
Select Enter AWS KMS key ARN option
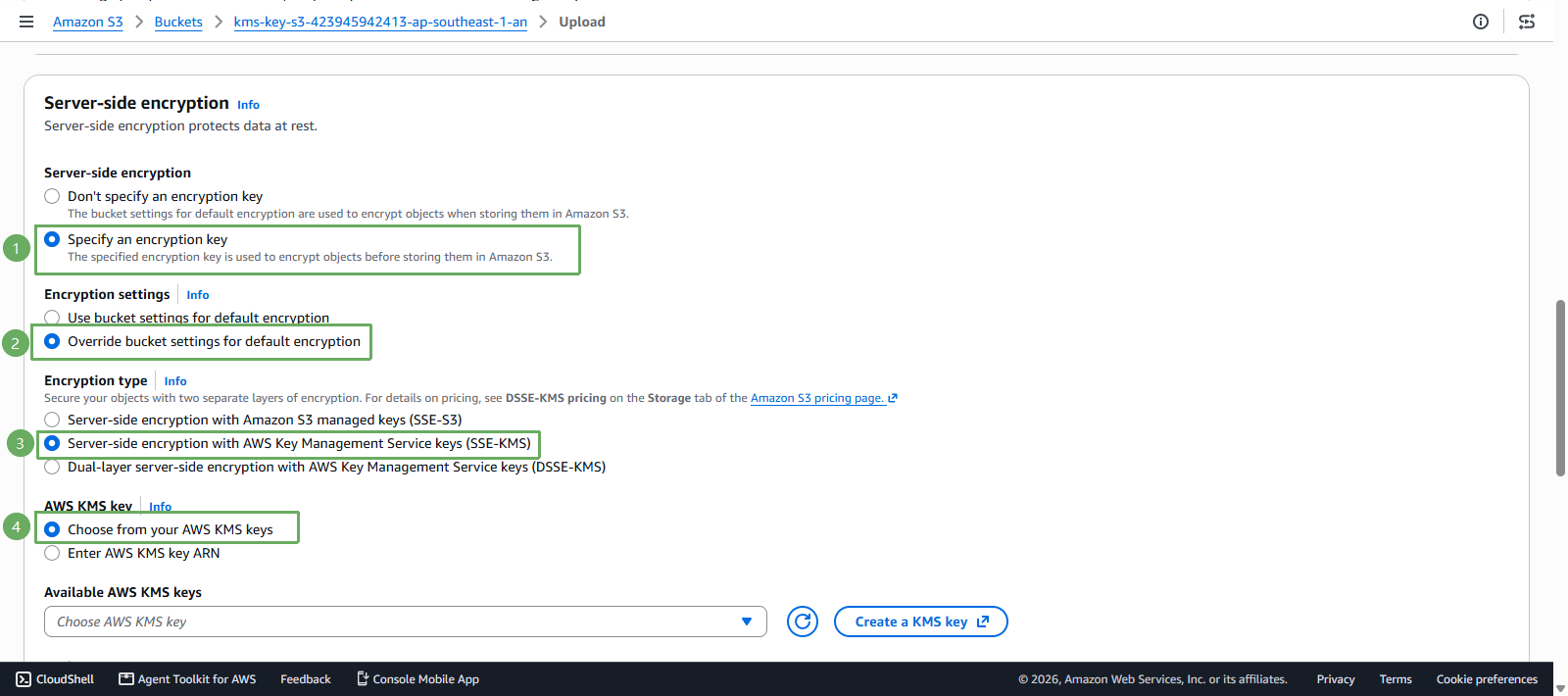pyautogui.click(x=52, y=553)
